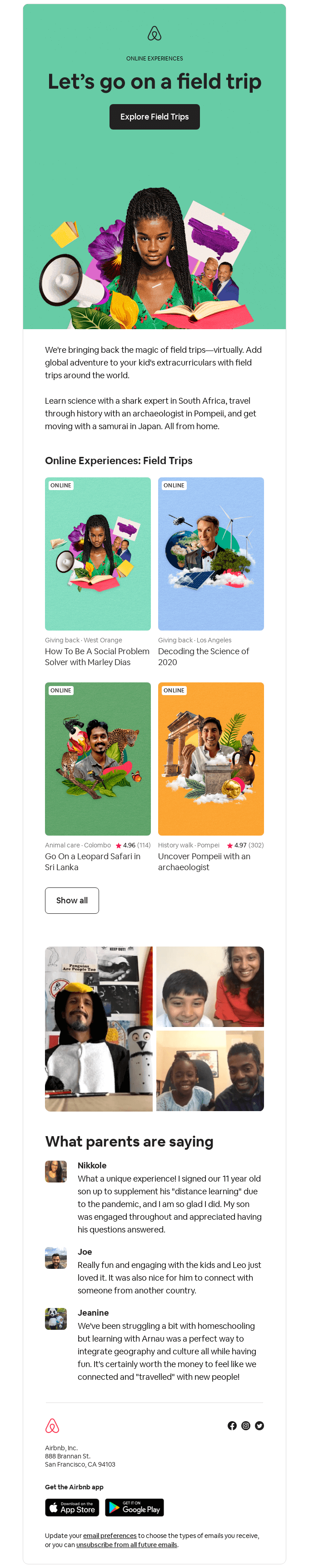Screen dimensions: 309x1568
Task: Click unsubscribe from all future emails link
Action: [x=126, y=1544]
